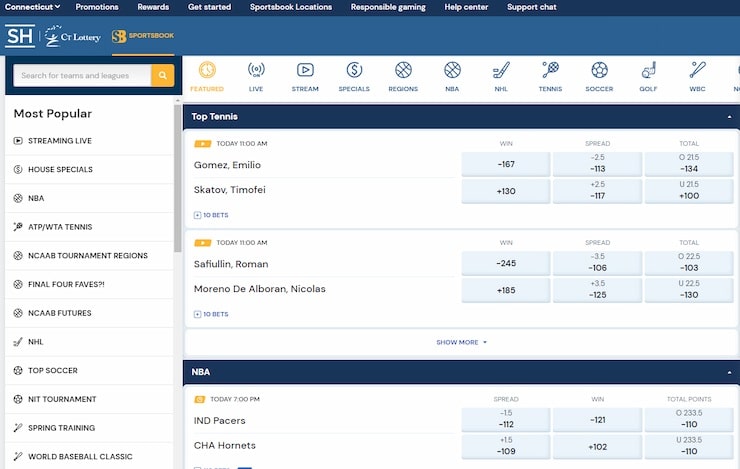Select over 21.5 at -134
This screenshot has width=740, height=469.
point(689,164)
